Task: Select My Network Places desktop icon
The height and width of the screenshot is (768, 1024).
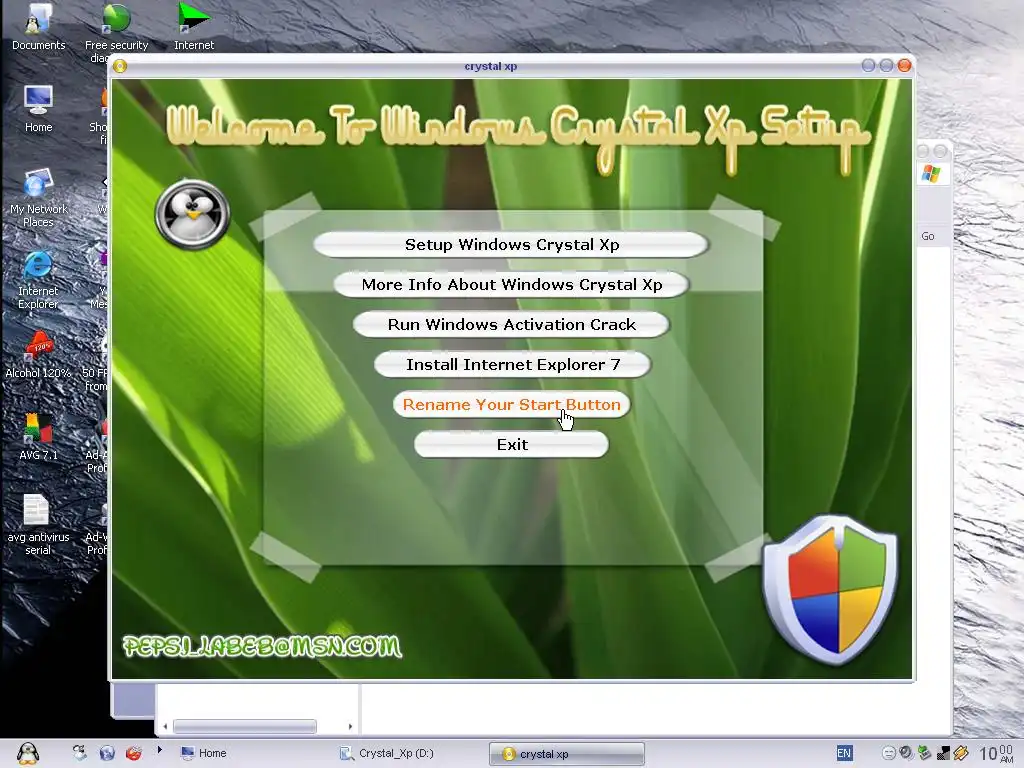Action: (x=39, y=197)
